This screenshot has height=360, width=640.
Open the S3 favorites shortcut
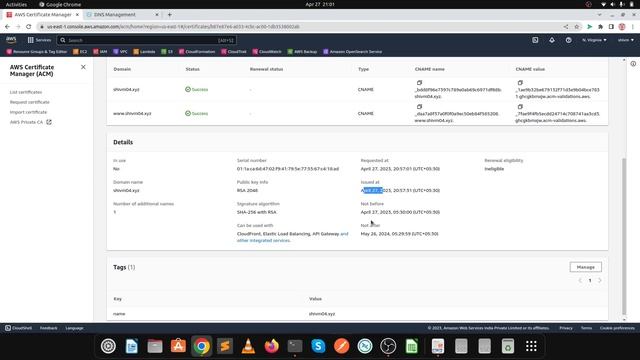[167, 52]
